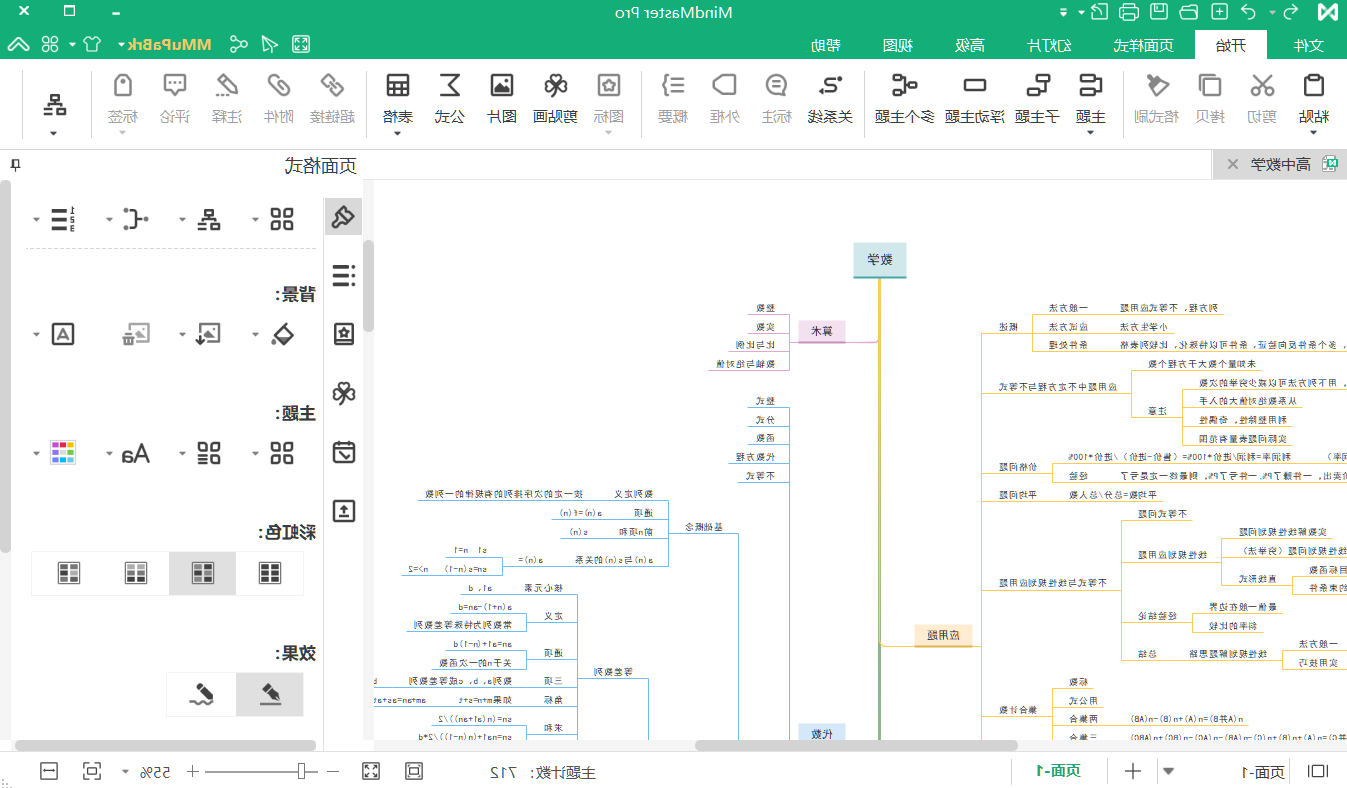
Task: Open the Paste (粘贴) dropdown arrow
Action: pos(1312,133)
